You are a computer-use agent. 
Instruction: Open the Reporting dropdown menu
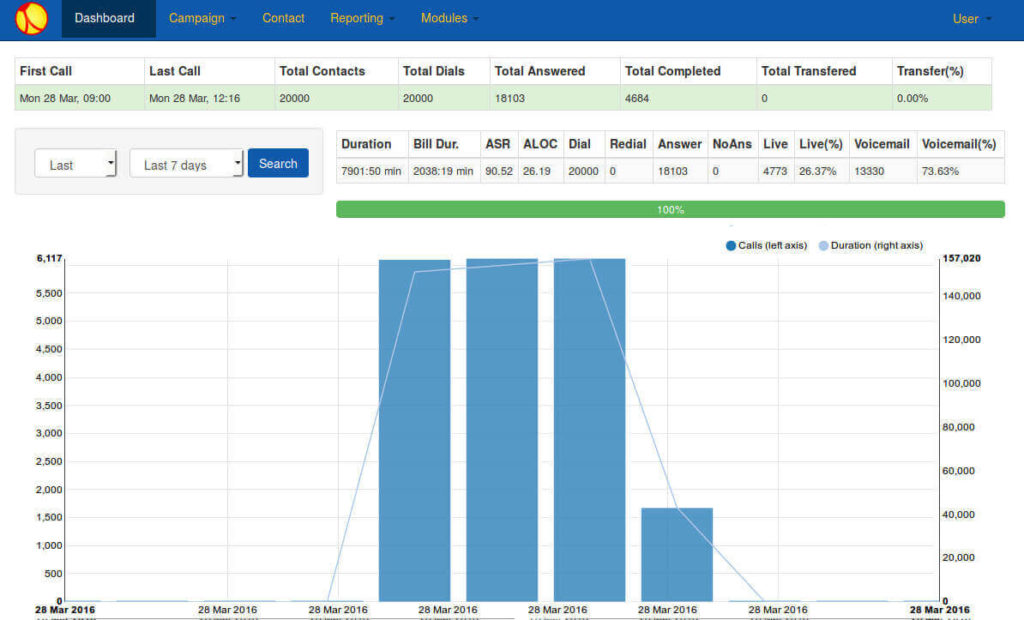[x=362, y=17]
